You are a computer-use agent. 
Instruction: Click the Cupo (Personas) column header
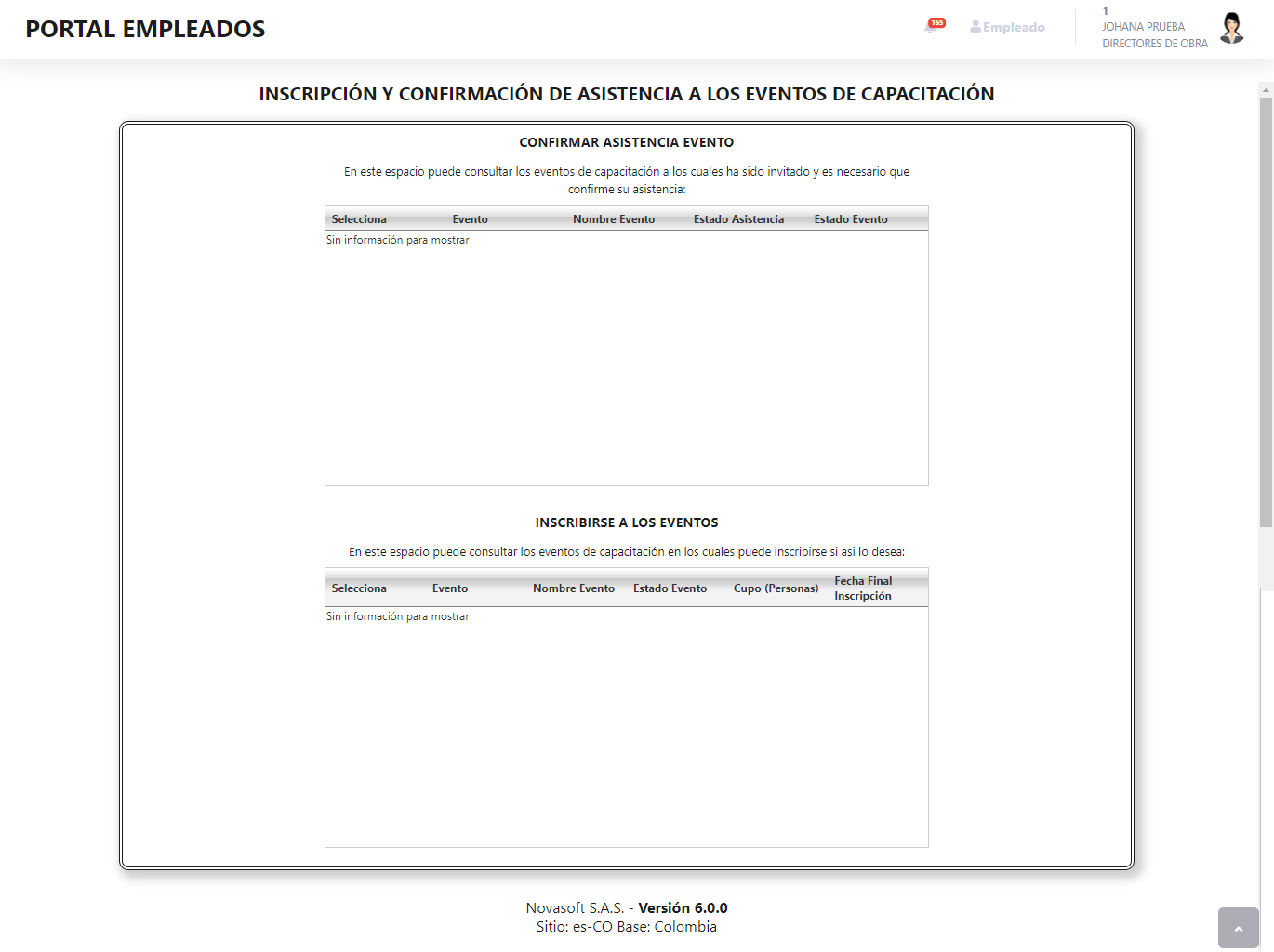click(776, 588)
